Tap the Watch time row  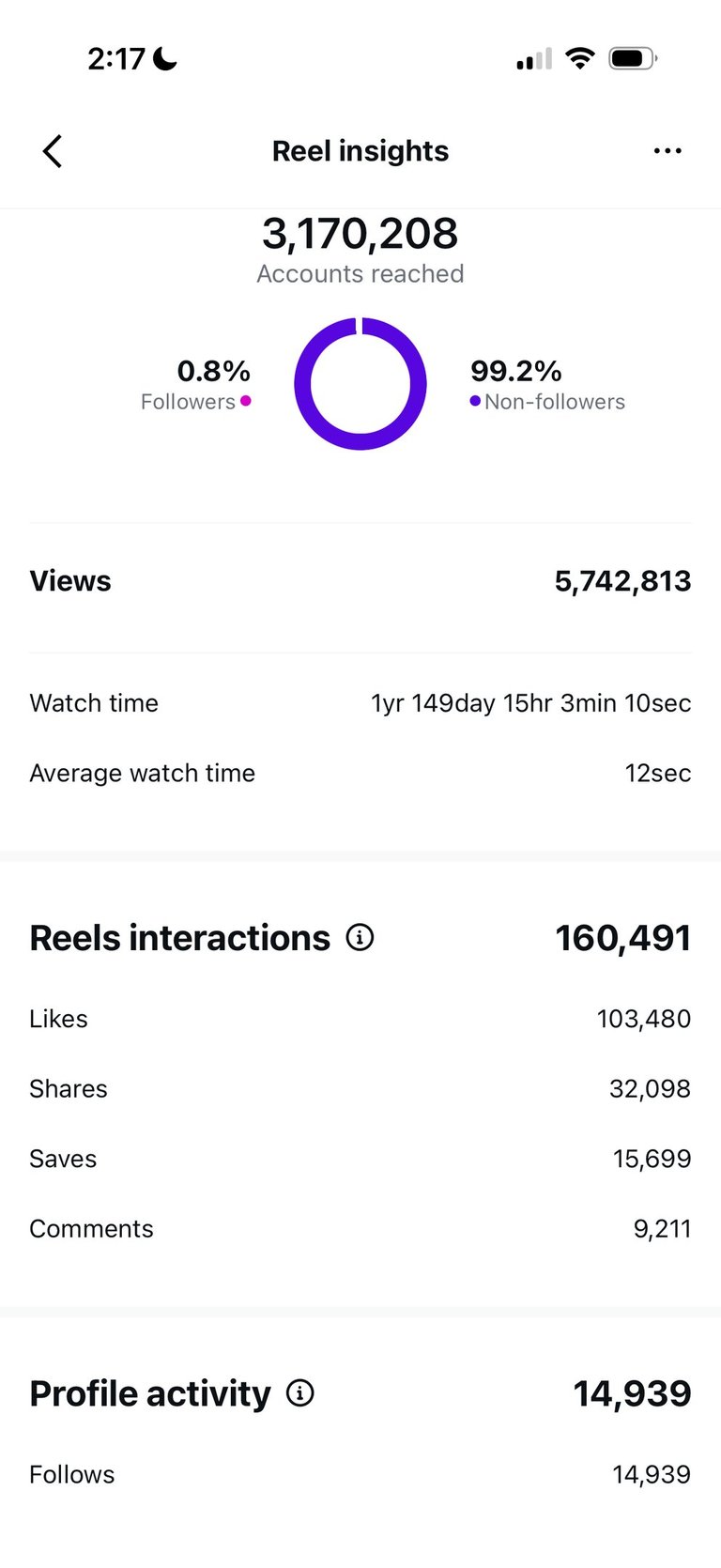click(360, 703)
